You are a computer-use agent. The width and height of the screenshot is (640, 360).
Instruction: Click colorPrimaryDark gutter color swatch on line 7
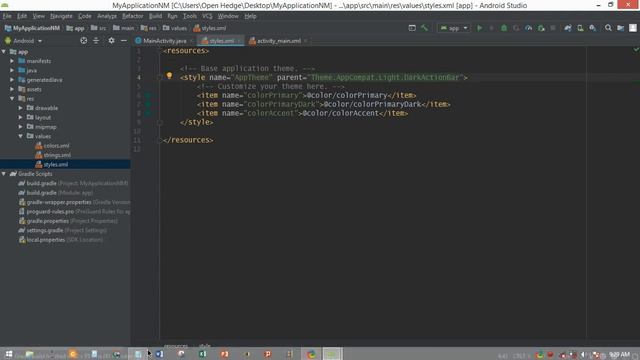(148, 104)
